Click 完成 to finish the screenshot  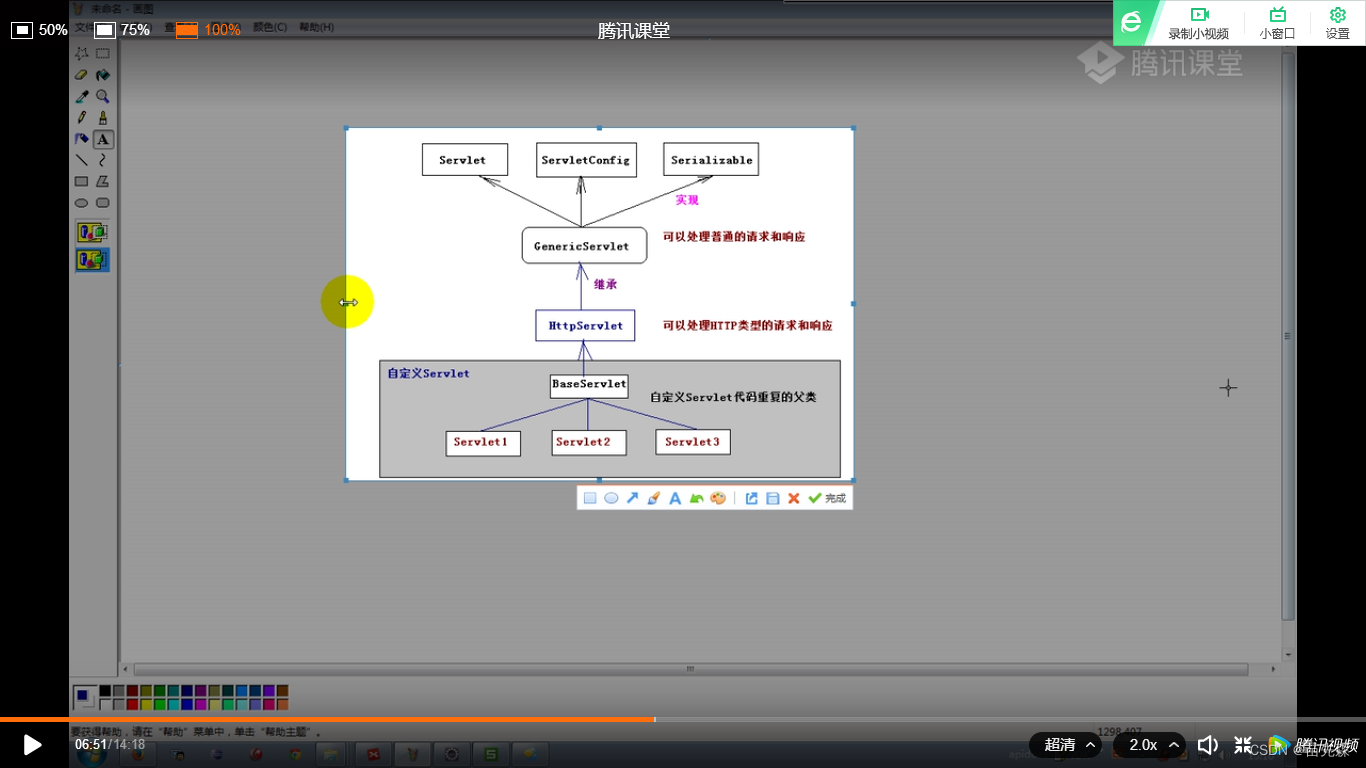pos(827,498)
